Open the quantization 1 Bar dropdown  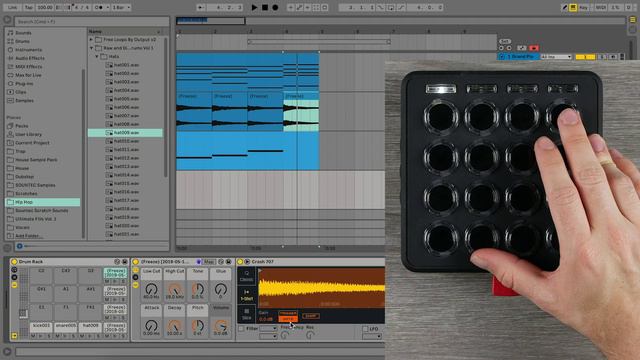pos(121,7)
